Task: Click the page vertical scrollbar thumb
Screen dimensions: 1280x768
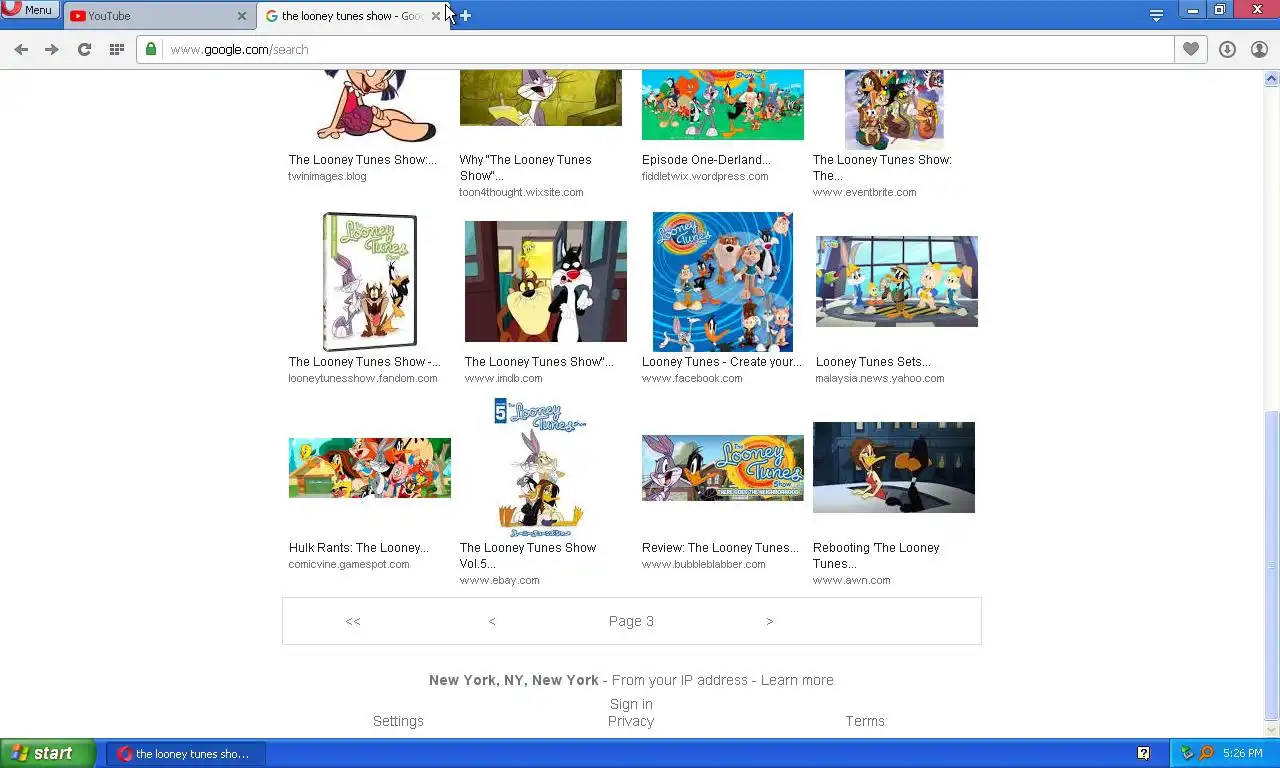Action: [1272, 565]
